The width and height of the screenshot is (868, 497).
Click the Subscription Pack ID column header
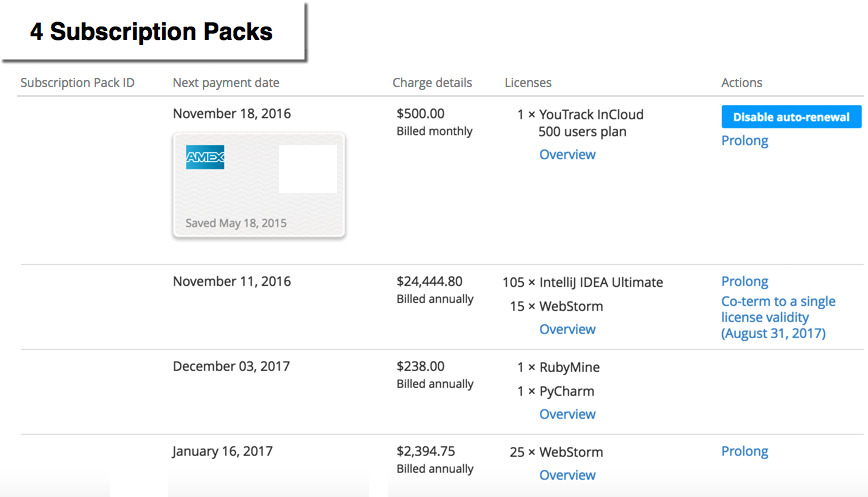coord(78,82)
